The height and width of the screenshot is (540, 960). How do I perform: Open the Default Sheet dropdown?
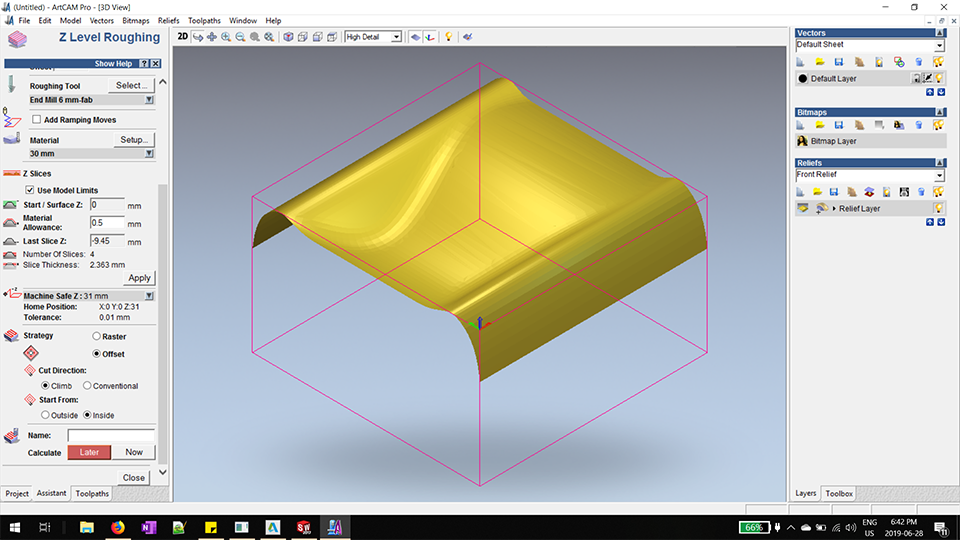939,45
